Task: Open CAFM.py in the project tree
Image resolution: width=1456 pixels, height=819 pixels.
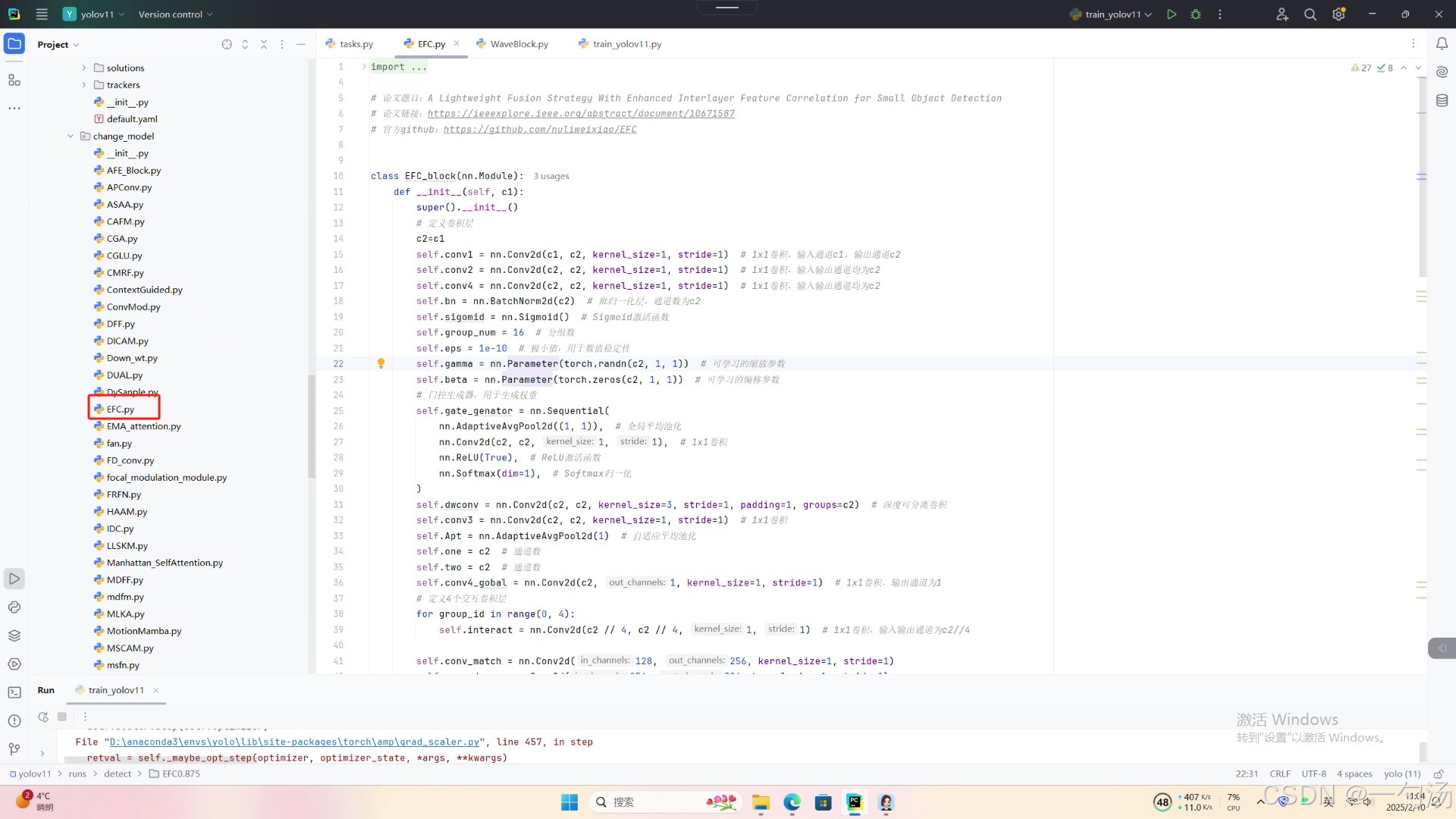Action: (x=125, y=221)
